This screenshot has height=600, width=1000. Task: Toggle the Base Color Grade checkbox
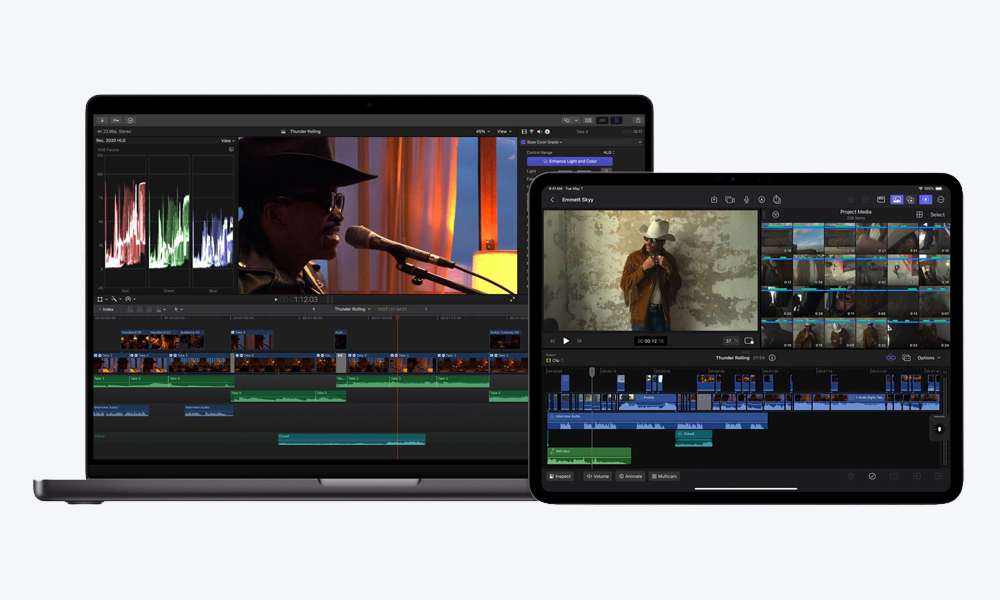(x=523, y=142)
